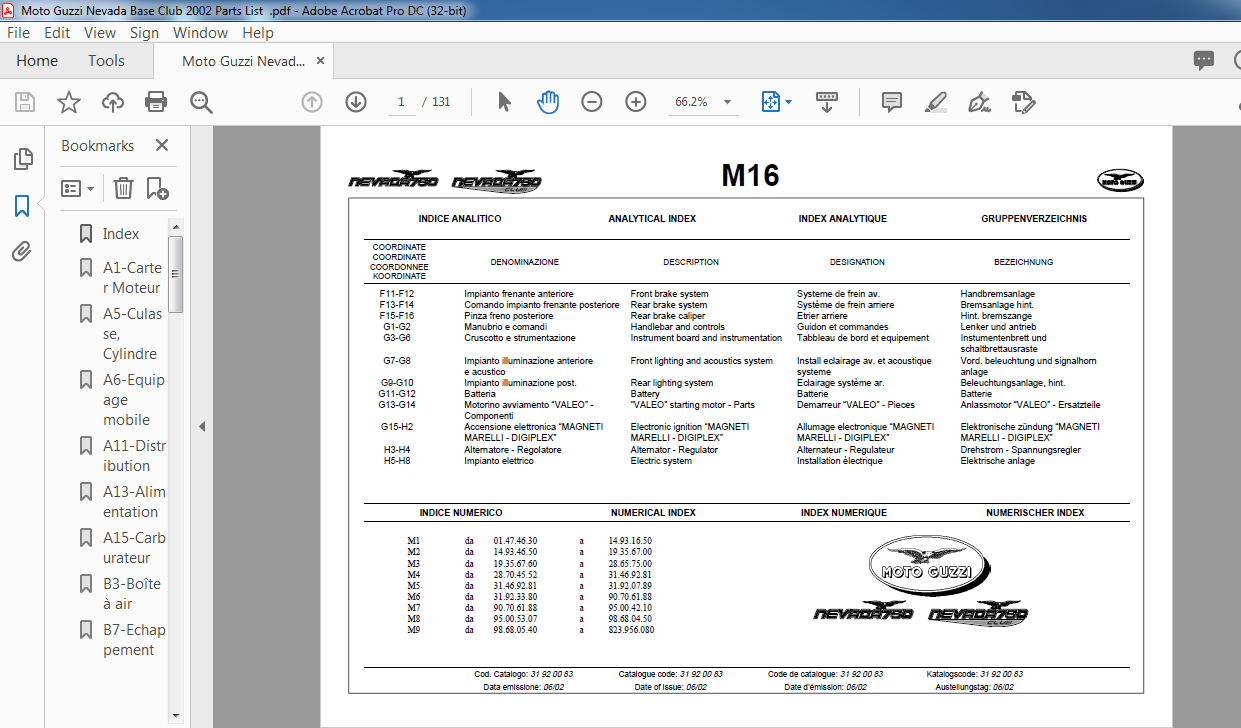Click the 'Rear brake caliper' index entry

[668, 316]
